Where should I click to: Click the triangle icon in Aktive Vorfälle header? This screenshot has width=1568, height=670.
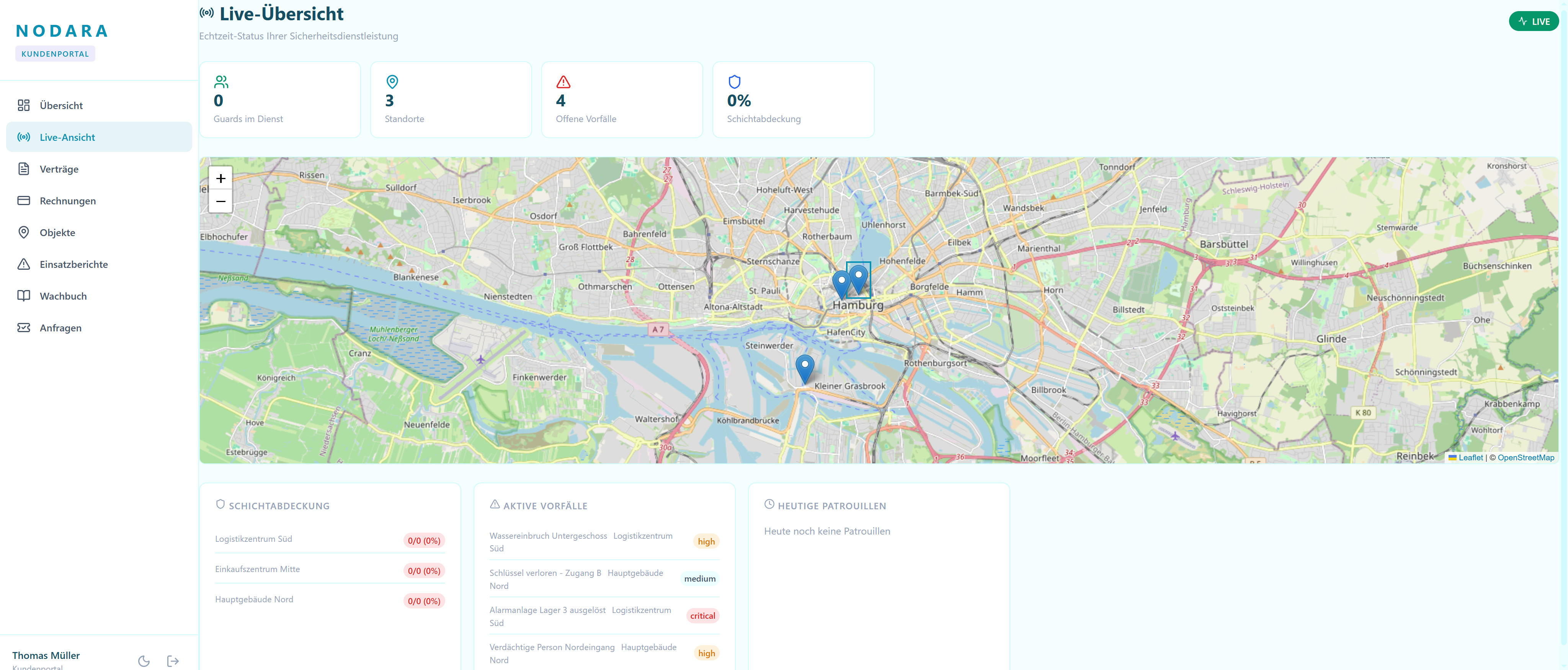pos(495,504)
